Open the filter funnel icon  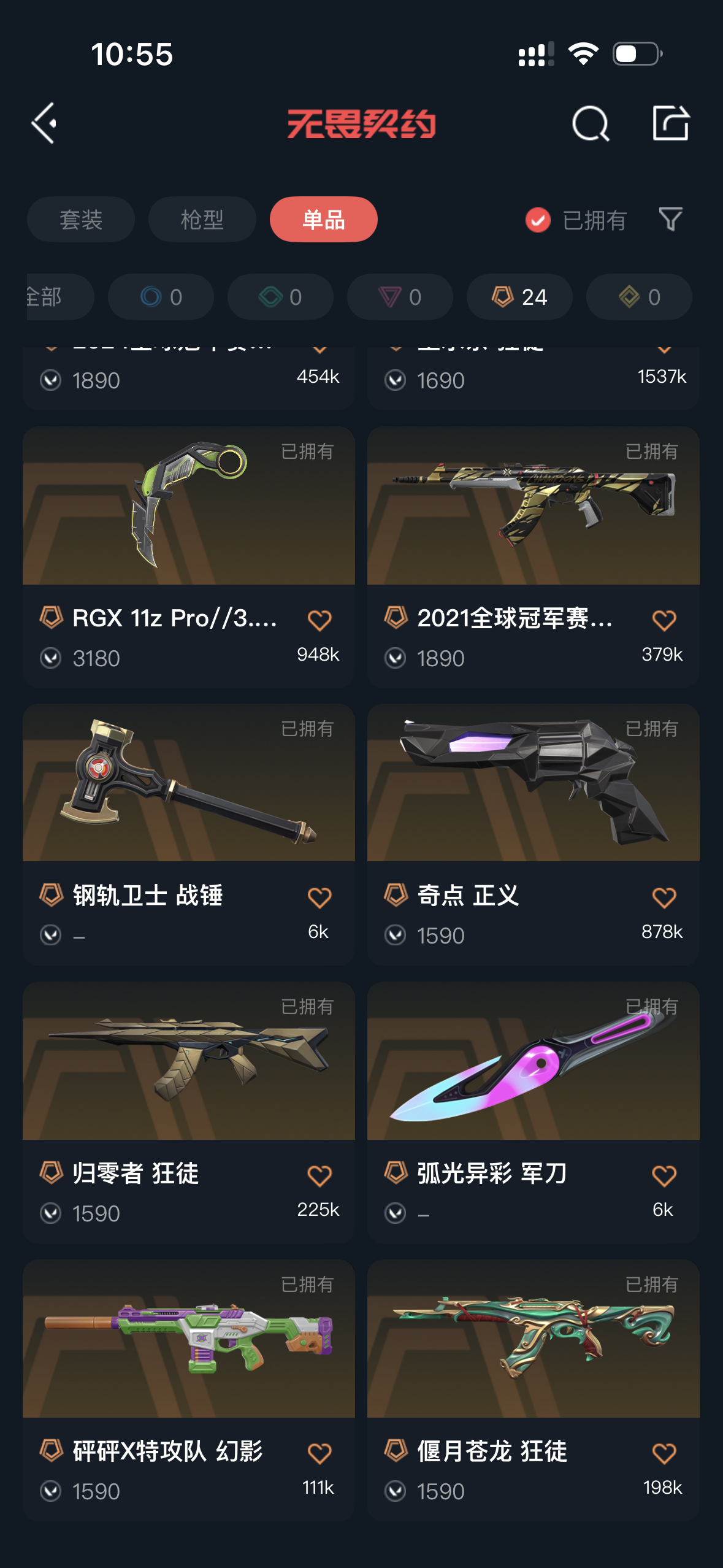tap(670, 219)
